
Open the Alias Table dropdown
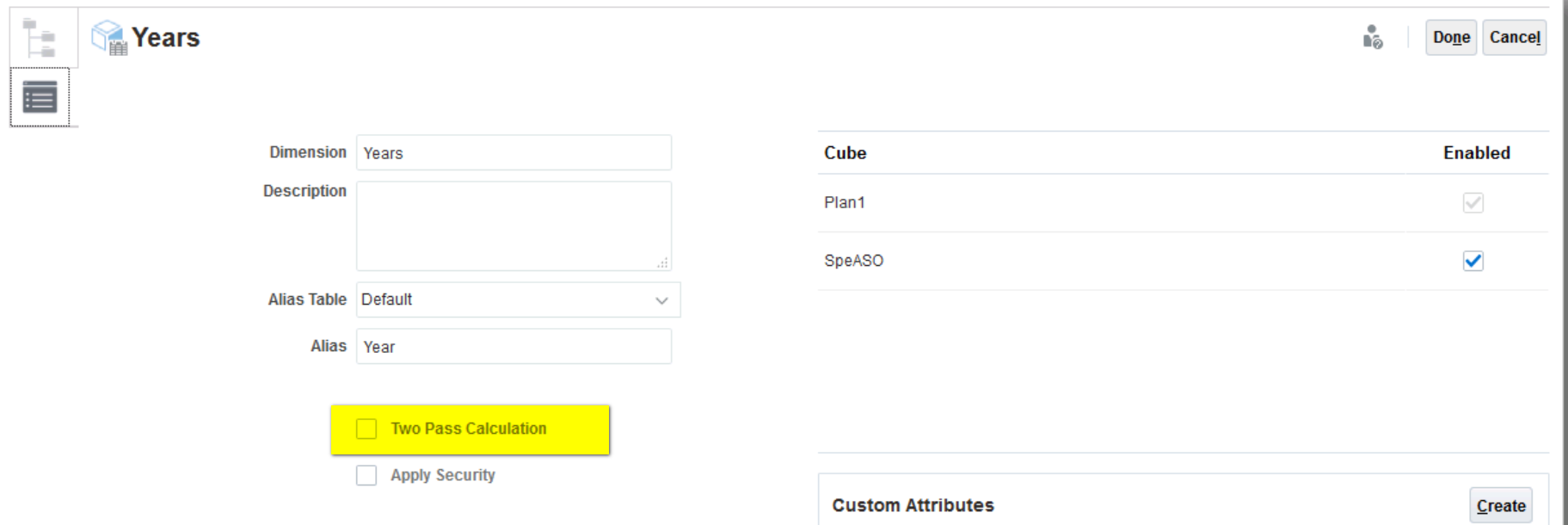(518, 300)
